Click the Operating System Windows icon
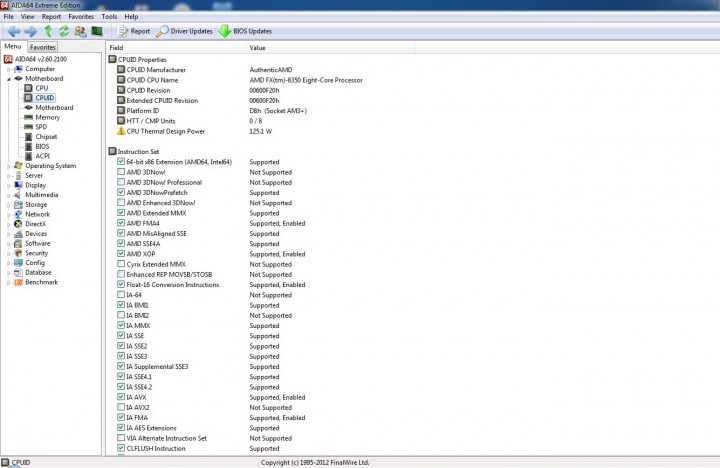This screenshot has height=468, width=720. 18,165
